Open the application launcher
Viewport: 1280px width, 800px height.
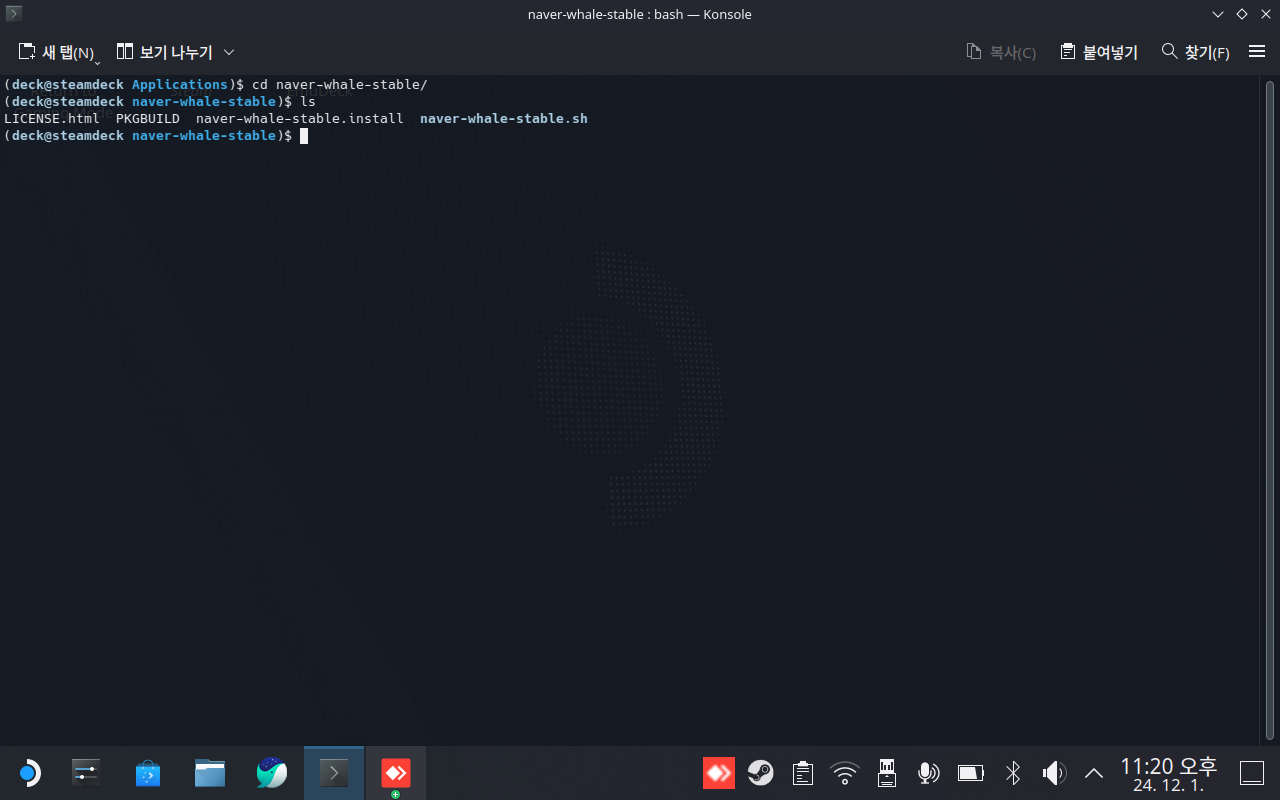tap(28, 773)
